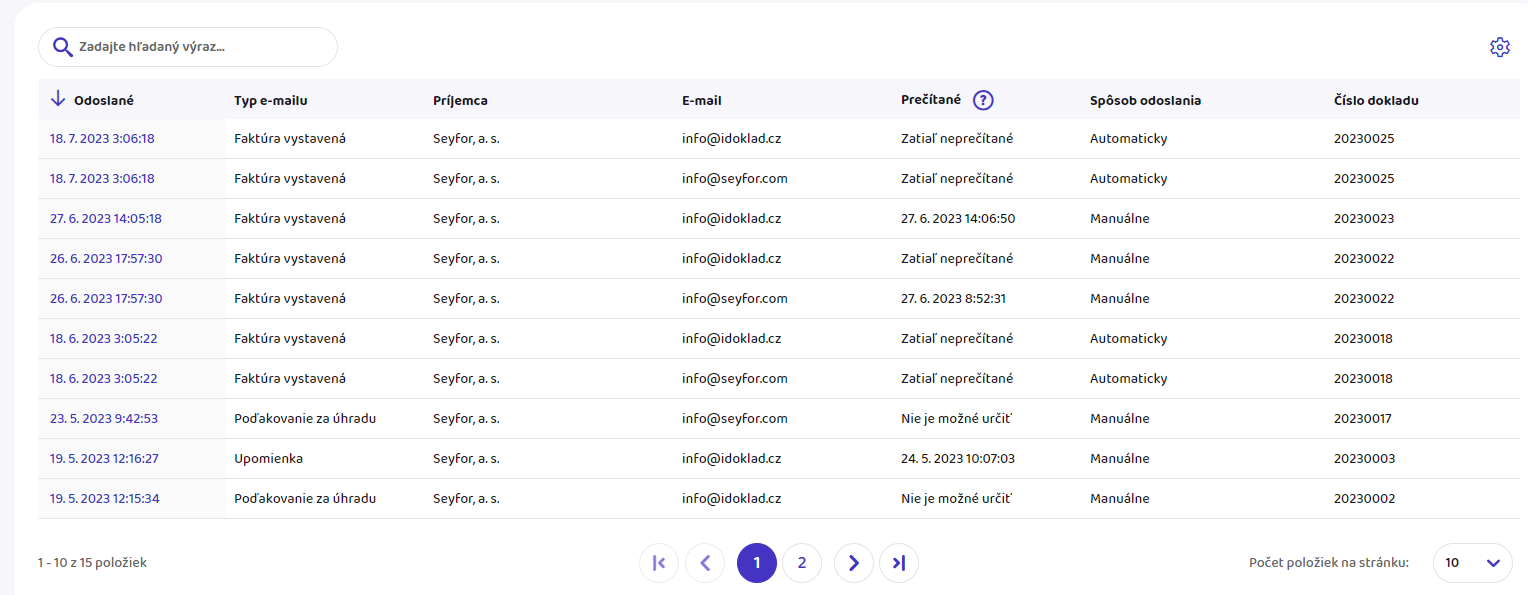Go to the first page of results
The width and height of the screenshot is (1528, 595).
[659, 563]
